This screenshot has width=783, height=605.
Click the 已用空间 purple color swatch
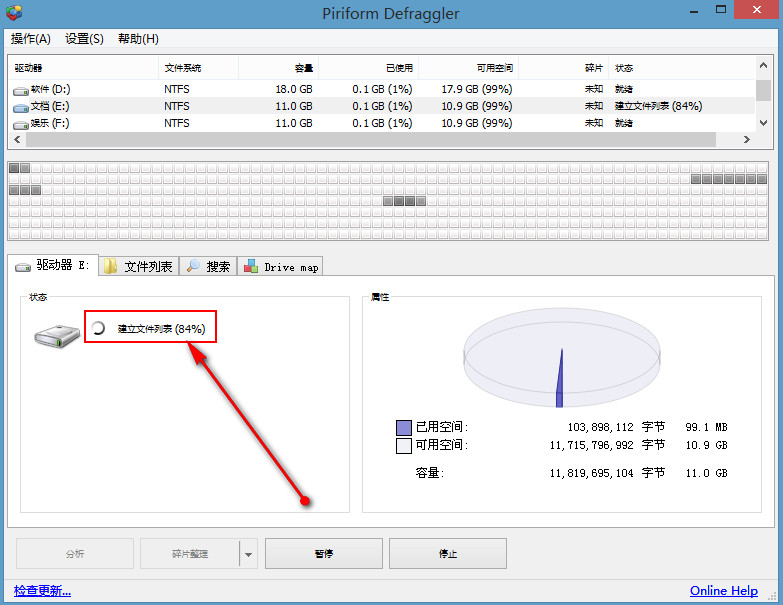click(403, 428)
